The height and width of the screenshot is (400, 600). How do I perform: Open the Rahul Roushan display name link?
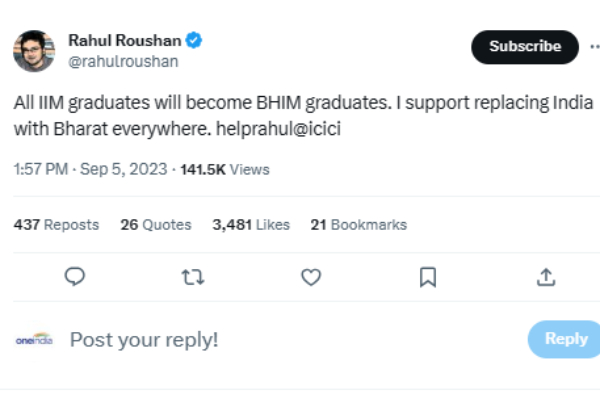click(125, 41)
